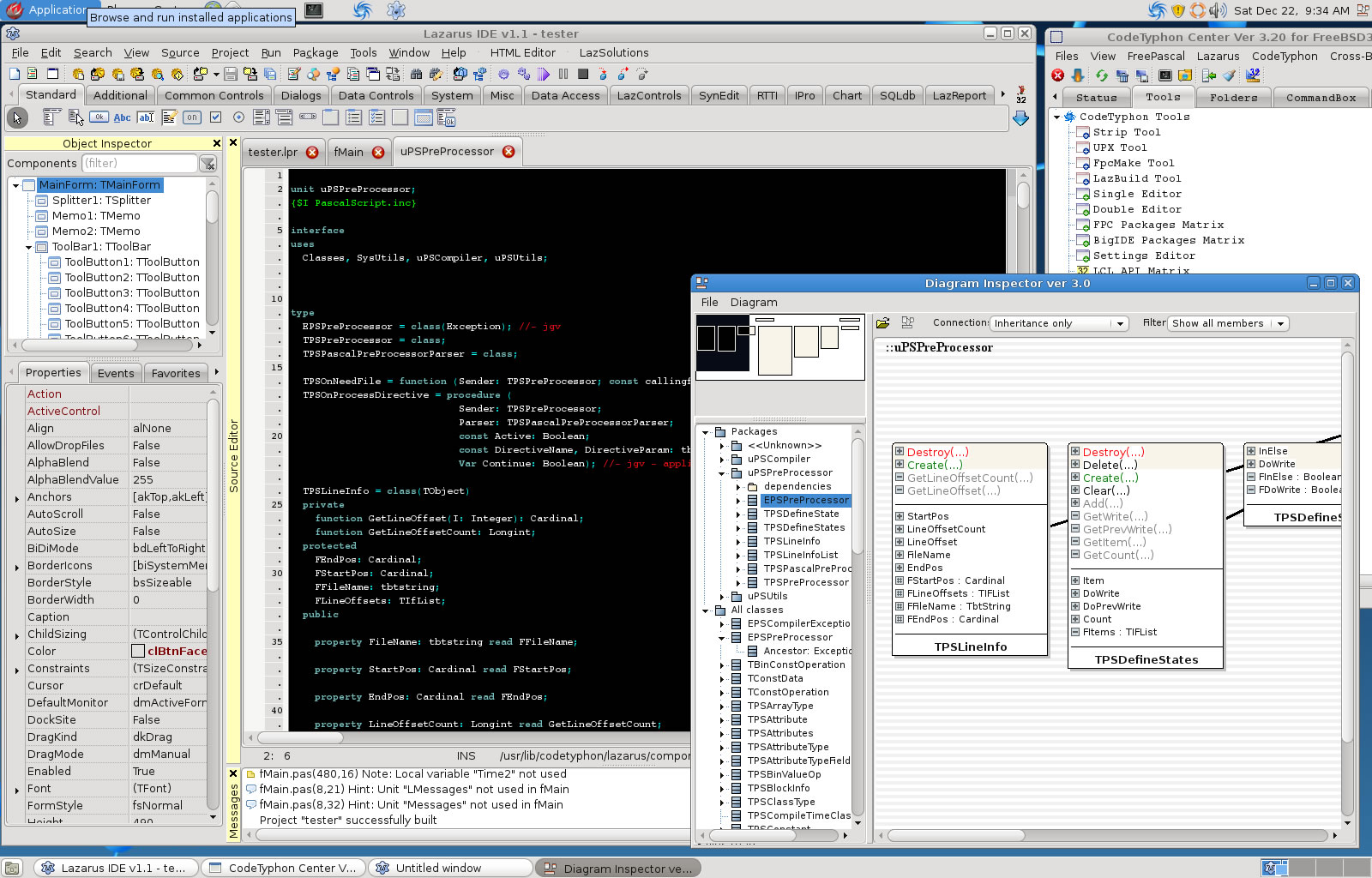1372x878 pixels.
Task: Open the Package menu in Lazarus IDE
Action: click(316, 53)
